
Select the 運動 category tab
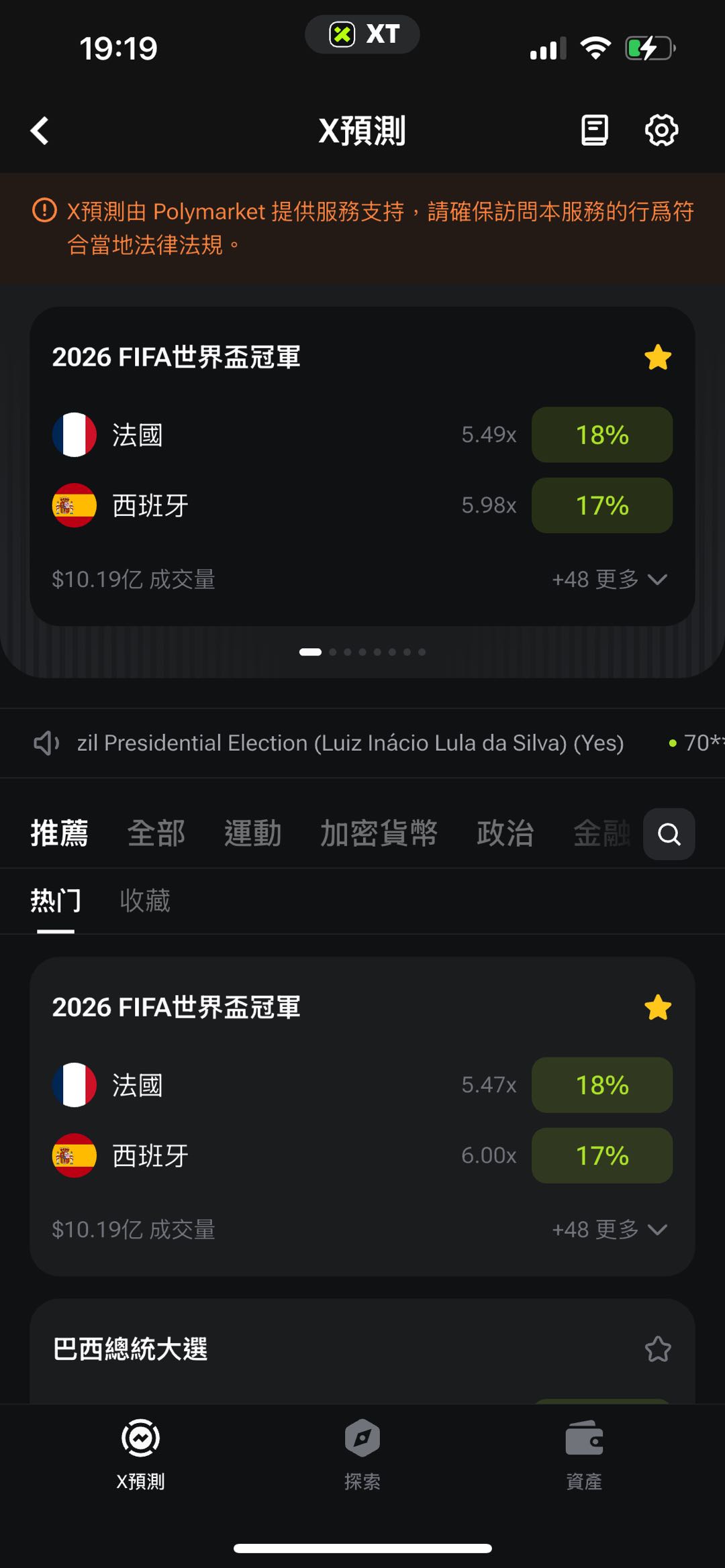click(252, 833)
